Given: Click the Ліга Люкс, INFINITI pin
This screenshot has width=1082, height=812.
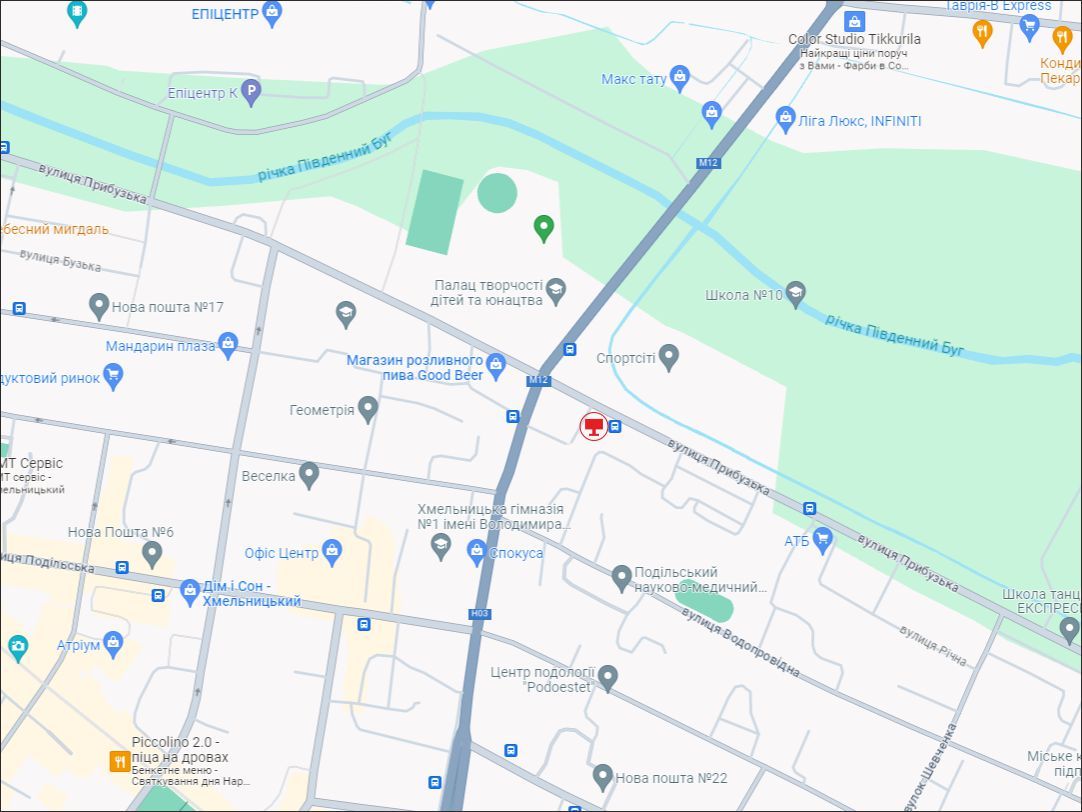Looking at the screenshot, I should point(785,120).
